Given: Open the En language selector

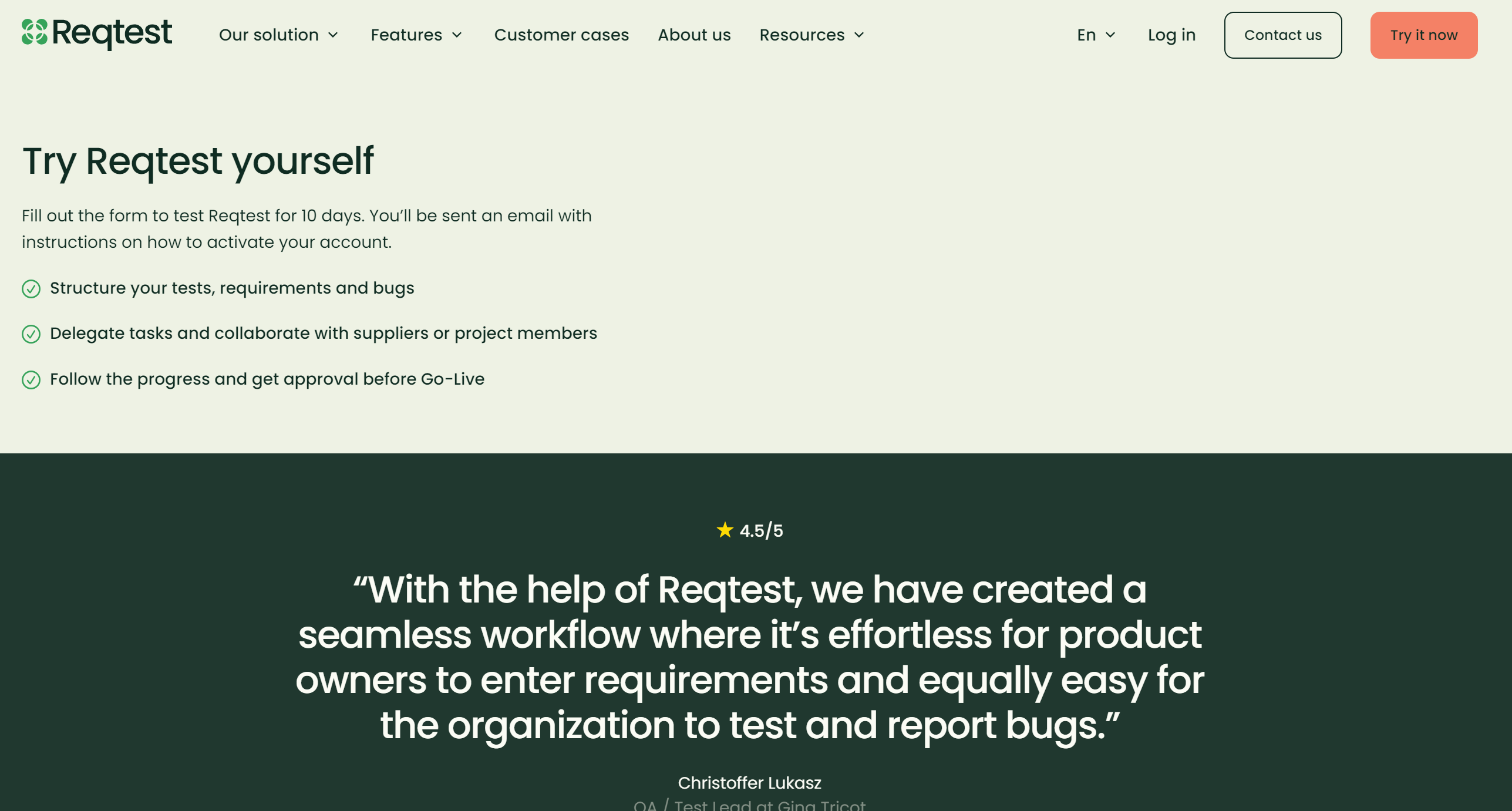Looking at the screenshot, I should click(x=1096, y=35).
